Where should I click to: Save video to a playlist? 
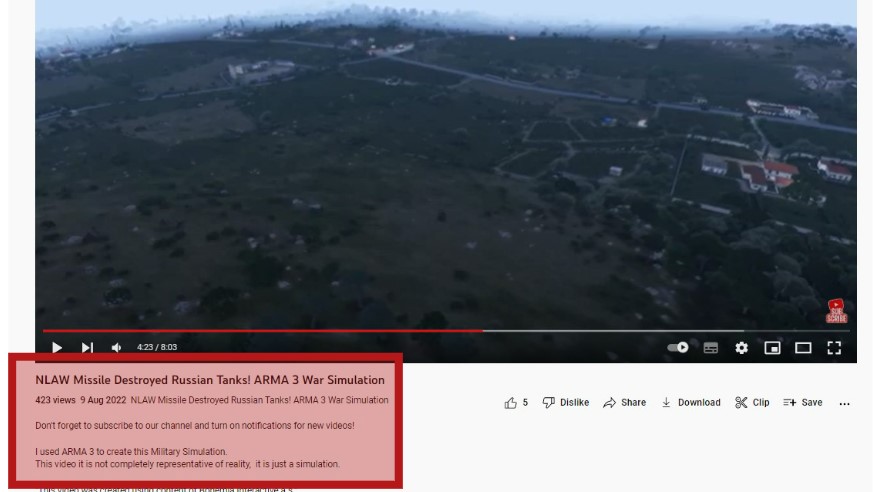pos(803,403)
